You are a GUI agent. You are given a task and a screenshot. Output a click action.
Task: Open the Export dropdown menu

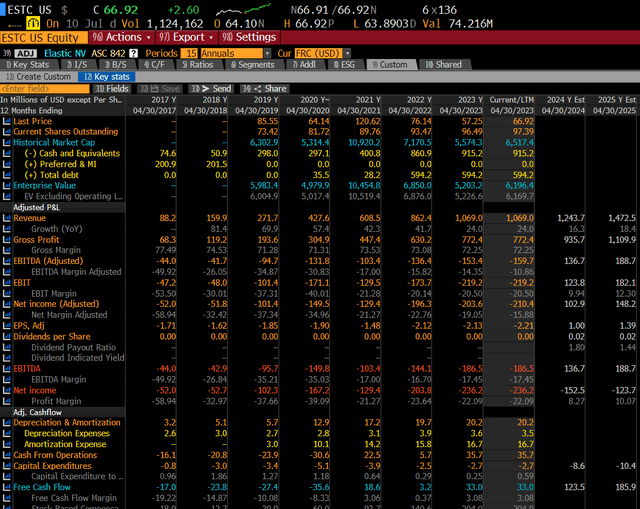[186, 38]
